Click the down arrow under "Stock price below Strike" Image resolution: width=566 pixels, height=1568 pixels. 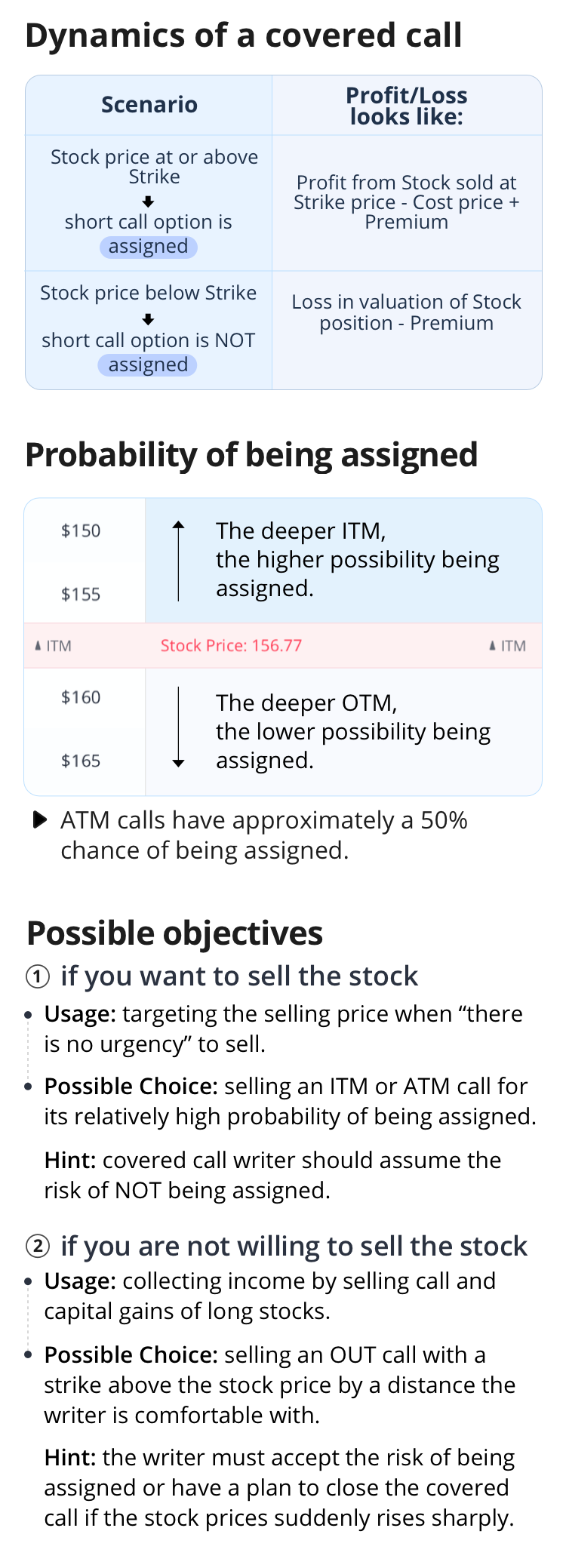tap(148, 319)
